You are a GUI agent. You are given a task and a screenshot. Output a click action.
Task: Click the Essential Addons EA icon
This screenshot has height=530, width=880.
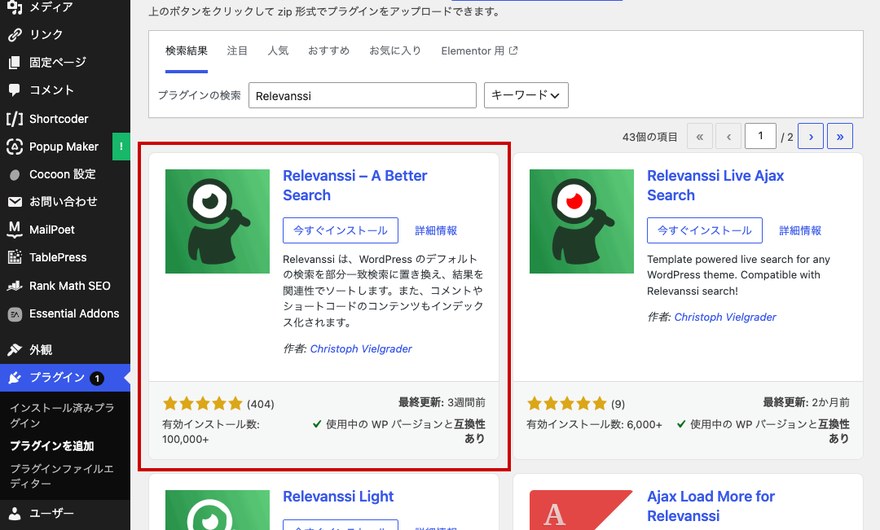pyautogui.click(x=15, y=314)
